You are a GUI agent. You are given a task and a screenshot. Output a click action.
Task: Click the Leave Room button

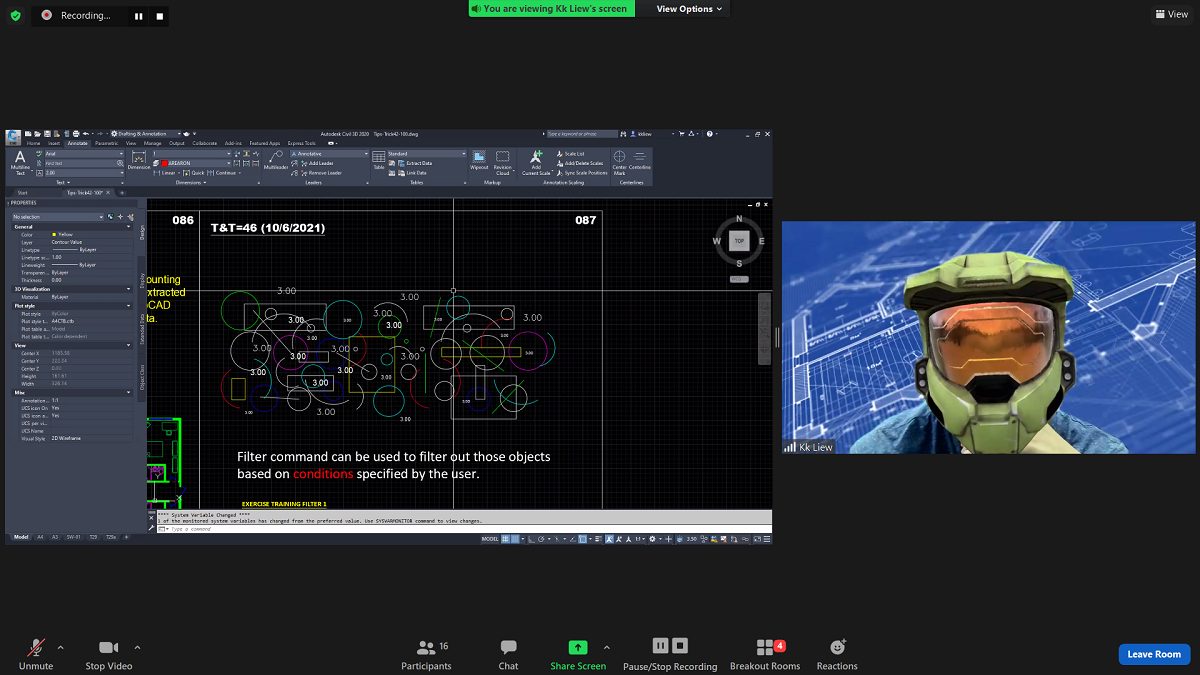(1154, 654)
